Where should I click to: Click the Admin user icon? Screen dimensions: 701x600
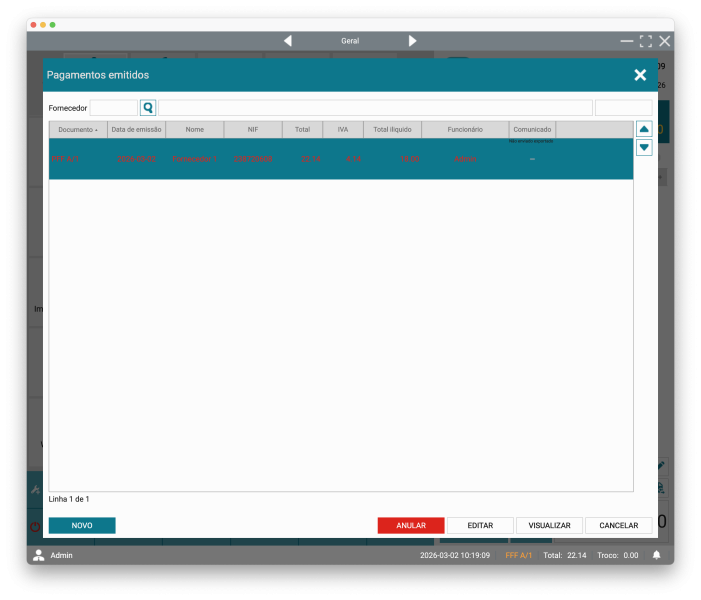[39, 555]
